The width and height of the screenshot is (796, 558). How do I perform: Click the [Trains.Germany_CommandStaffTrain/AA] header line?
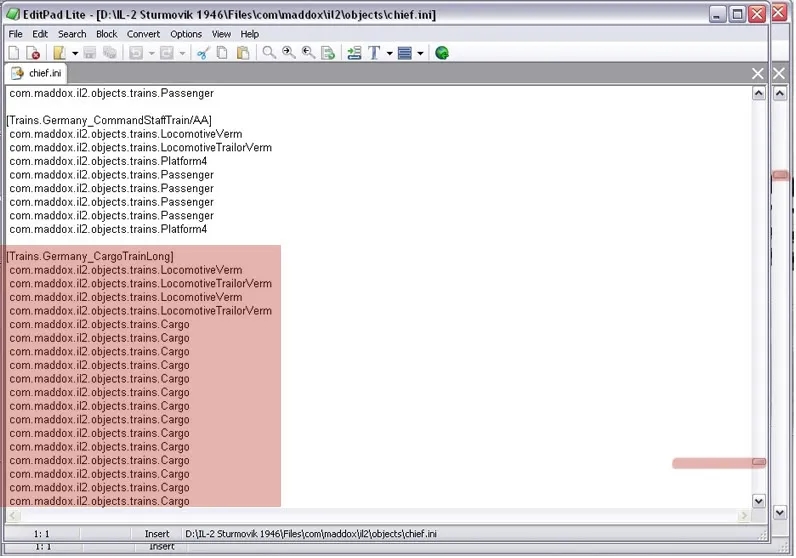pyautogui.click(x=109, y=120)
